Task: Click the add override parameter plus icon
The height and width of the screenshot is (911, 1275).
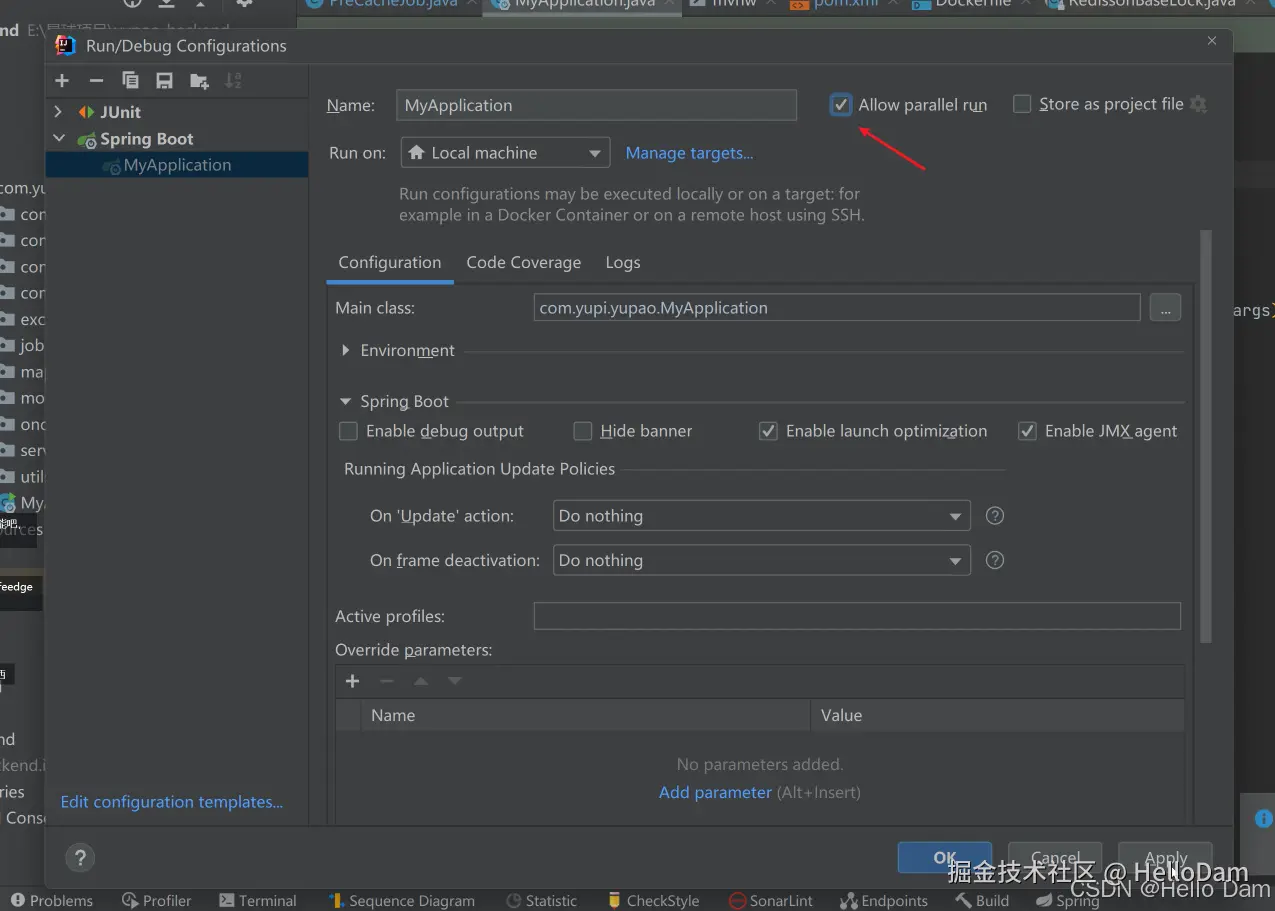Action: (352, 681)
